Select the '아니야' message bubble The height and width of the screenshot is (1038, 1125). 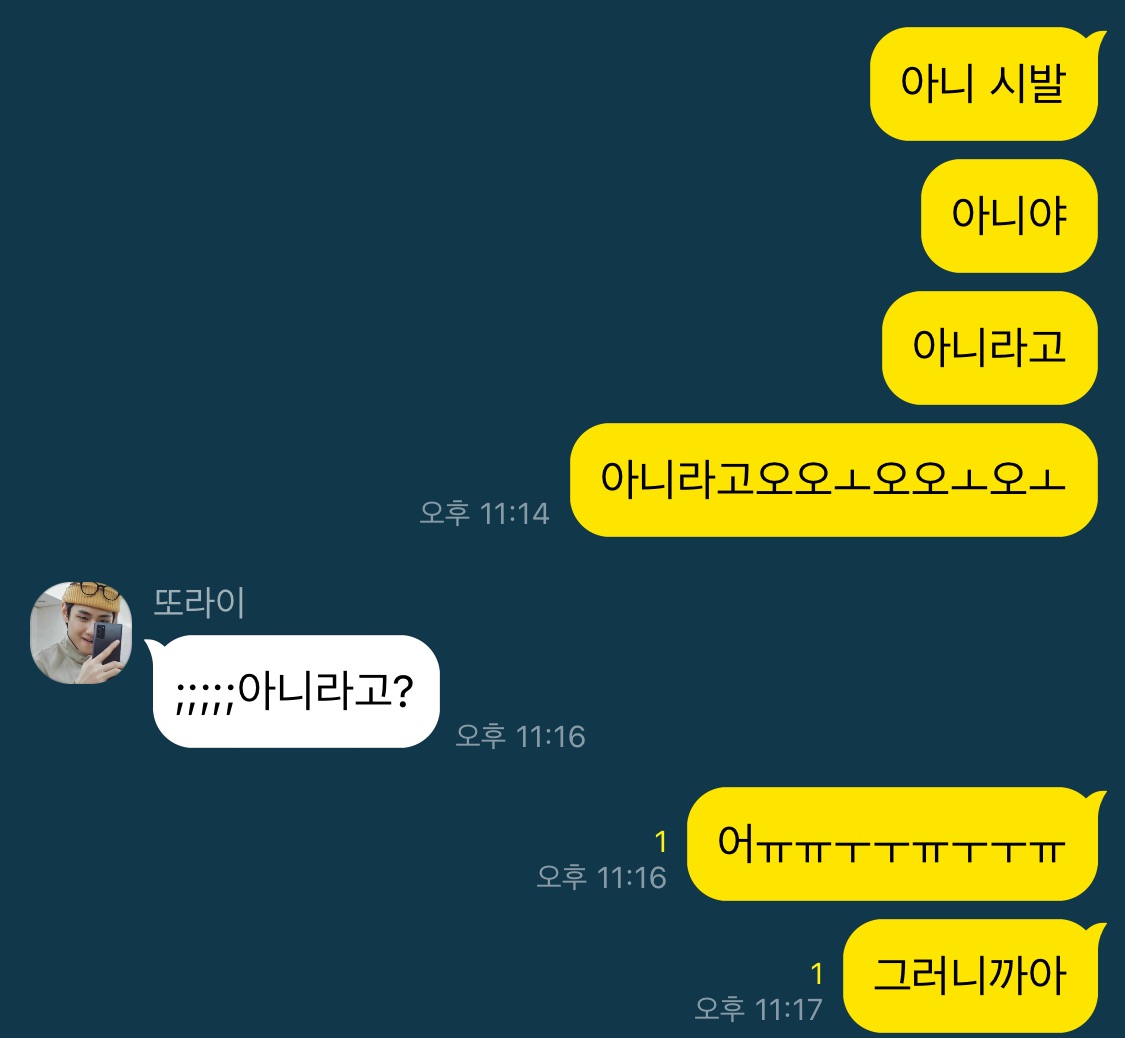click(1009, 216)
